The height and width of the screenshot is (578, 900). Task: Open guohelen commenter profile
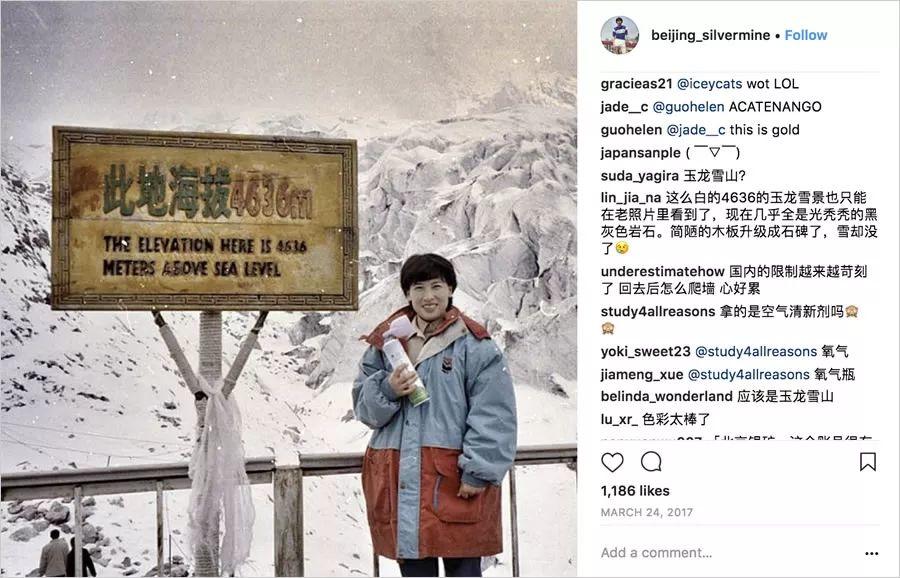(631, 130)
